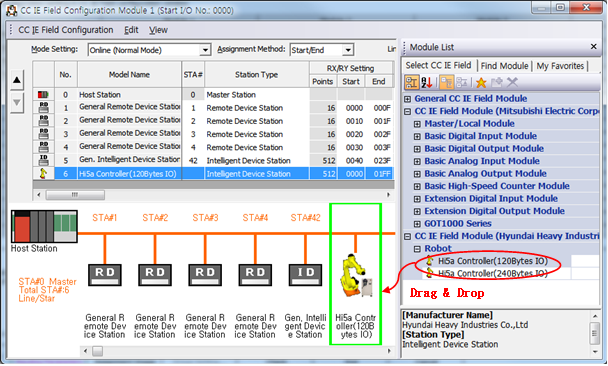Select the STA#2 RD device in diagram
608x366 pixels.
click(155, 275)
